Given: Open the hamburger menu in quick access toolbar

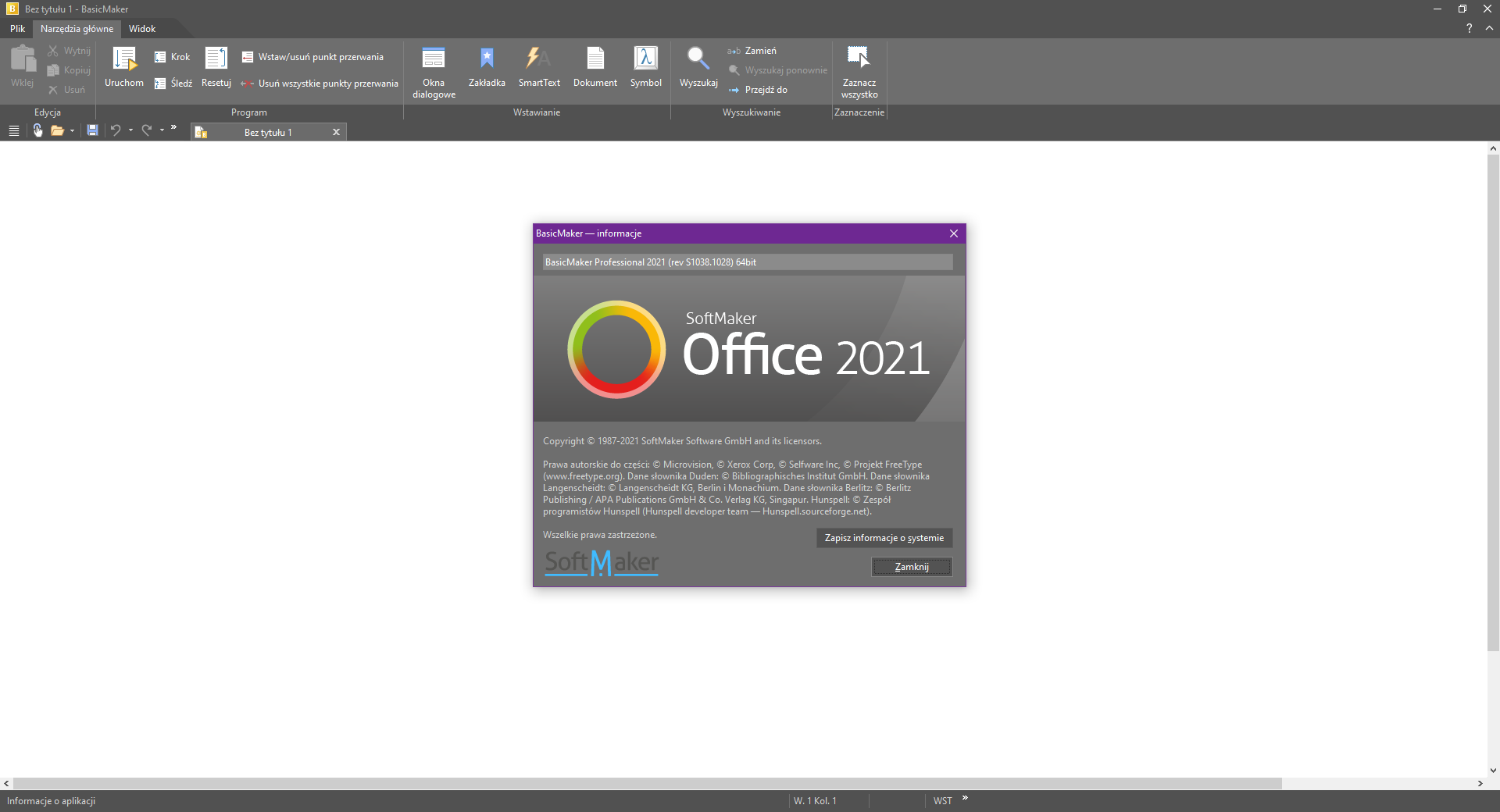Looking at the screenshot, I should [x=13, y=131].
